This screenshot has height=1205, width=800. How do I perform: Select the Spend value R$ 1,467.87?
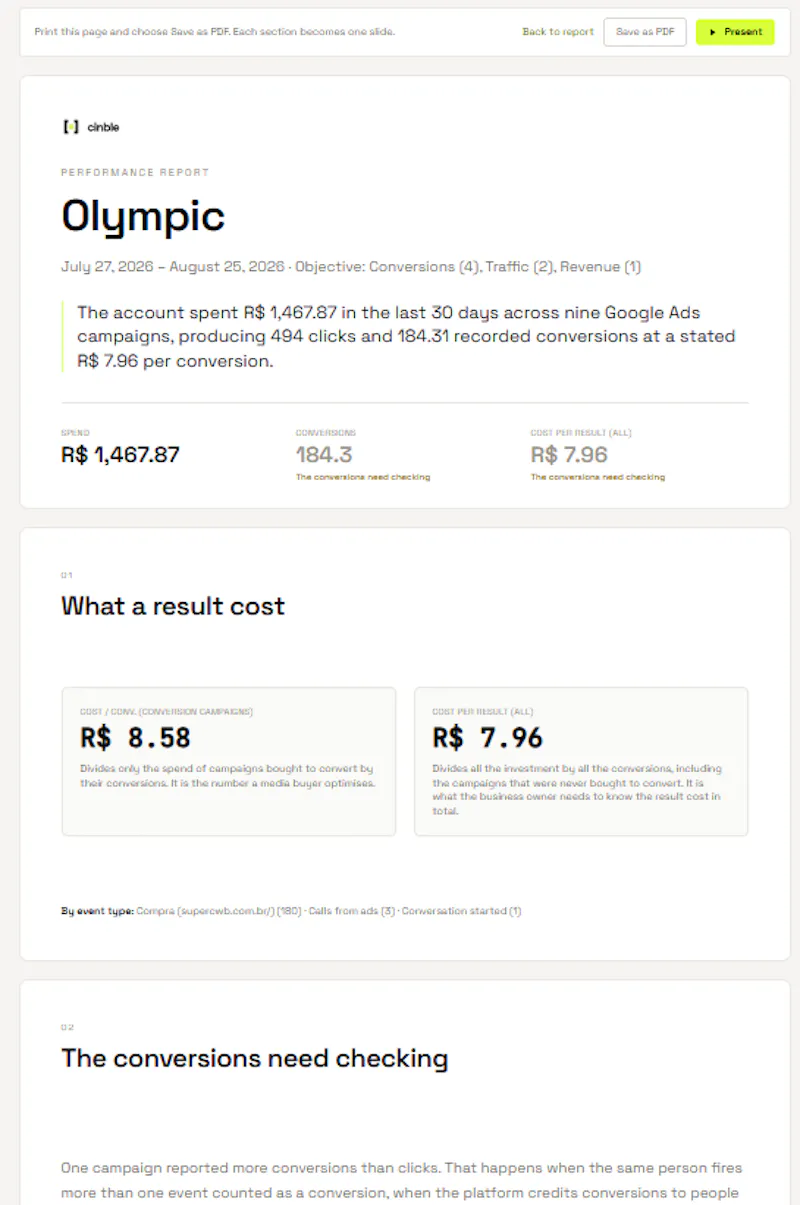pos(120,455)
